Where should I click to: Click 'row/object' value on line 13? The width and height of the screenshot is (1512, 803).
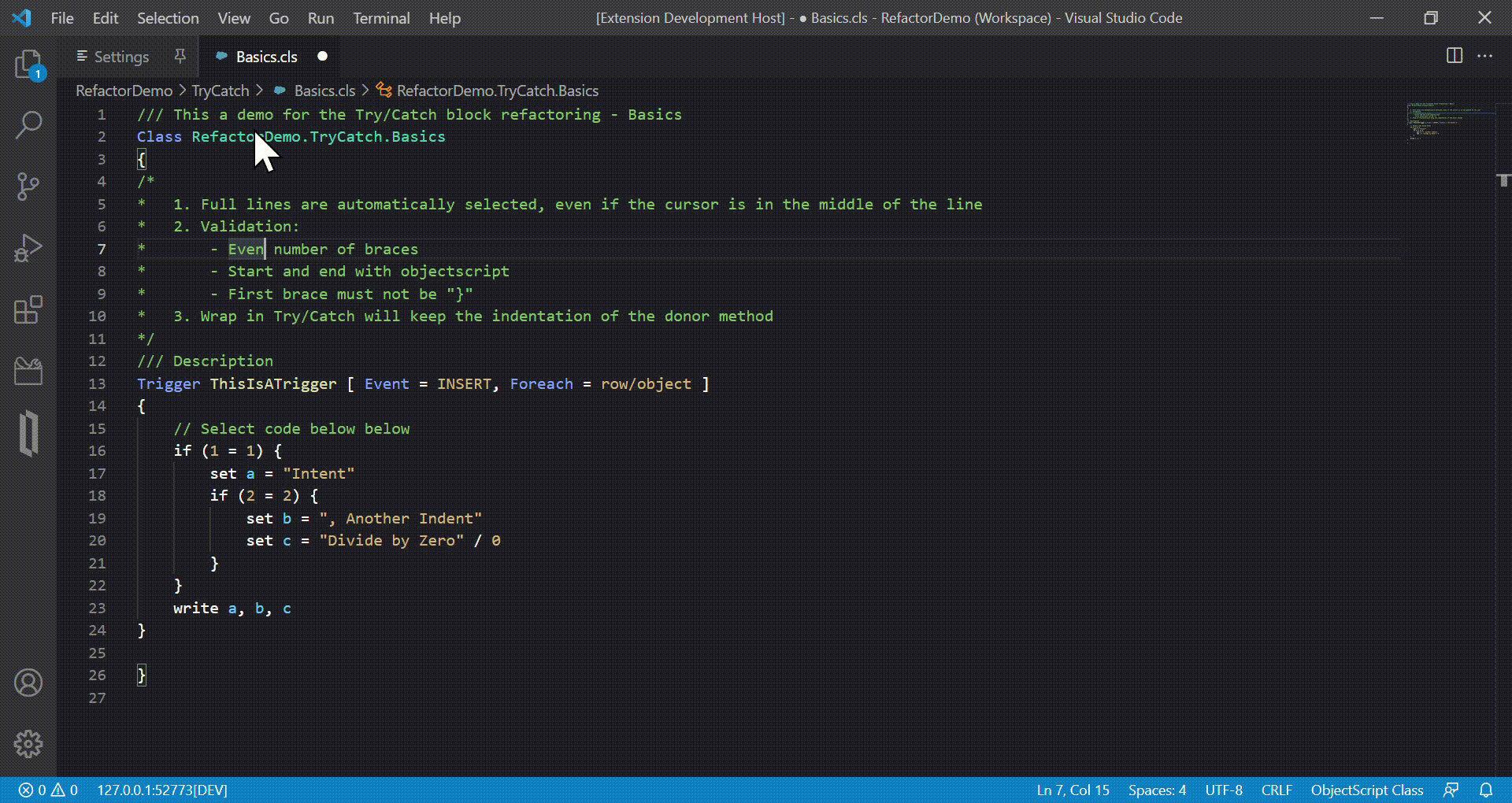[646, 383]
